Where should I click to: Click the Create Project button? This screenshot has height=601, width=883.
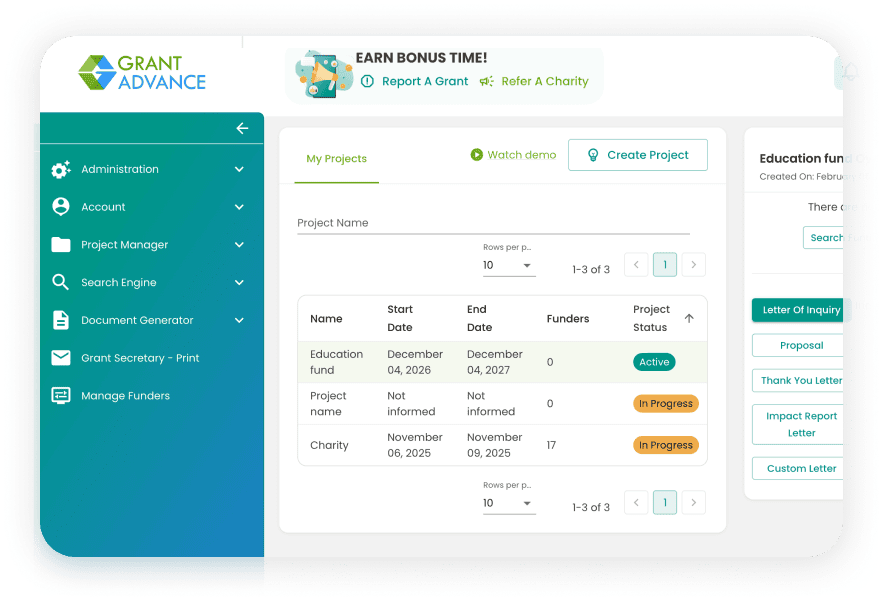637,155
